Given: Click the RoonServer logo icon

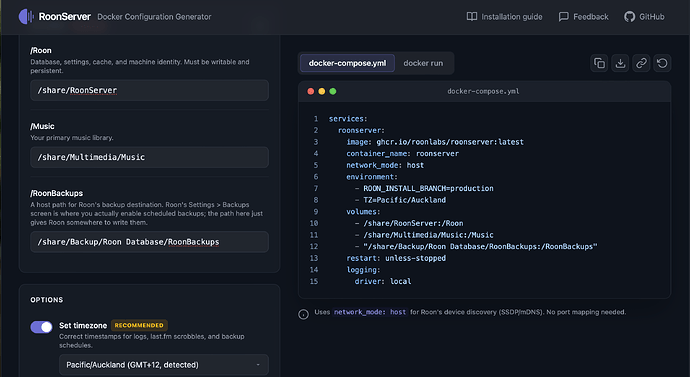Looking at the screenshot, I should pyautogui.click(x=26, y=17).
